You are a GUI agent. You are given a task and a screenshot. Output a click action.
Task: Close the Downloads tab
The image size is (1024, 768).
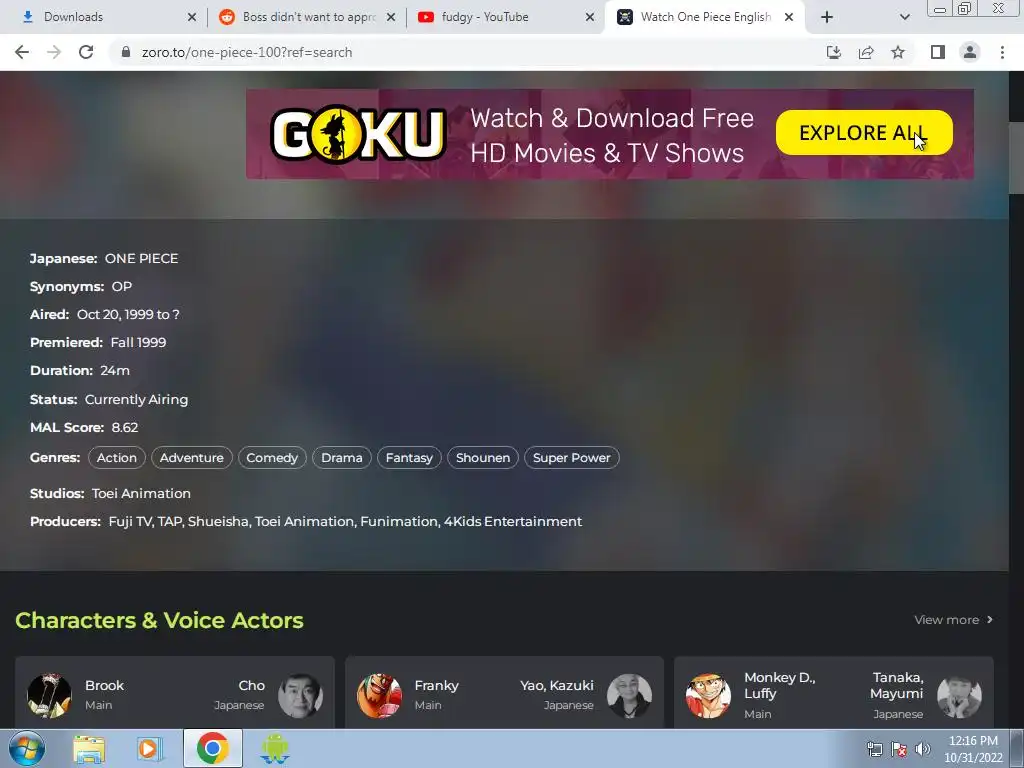click(x=191, y=17)
